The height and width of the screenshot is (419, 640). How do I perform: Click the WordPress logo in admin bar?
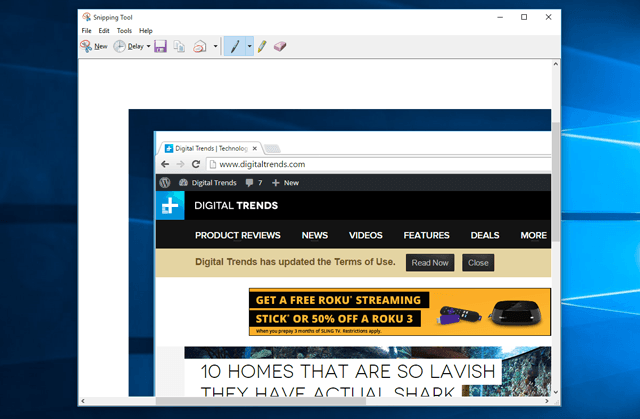(x=165, y=183)
